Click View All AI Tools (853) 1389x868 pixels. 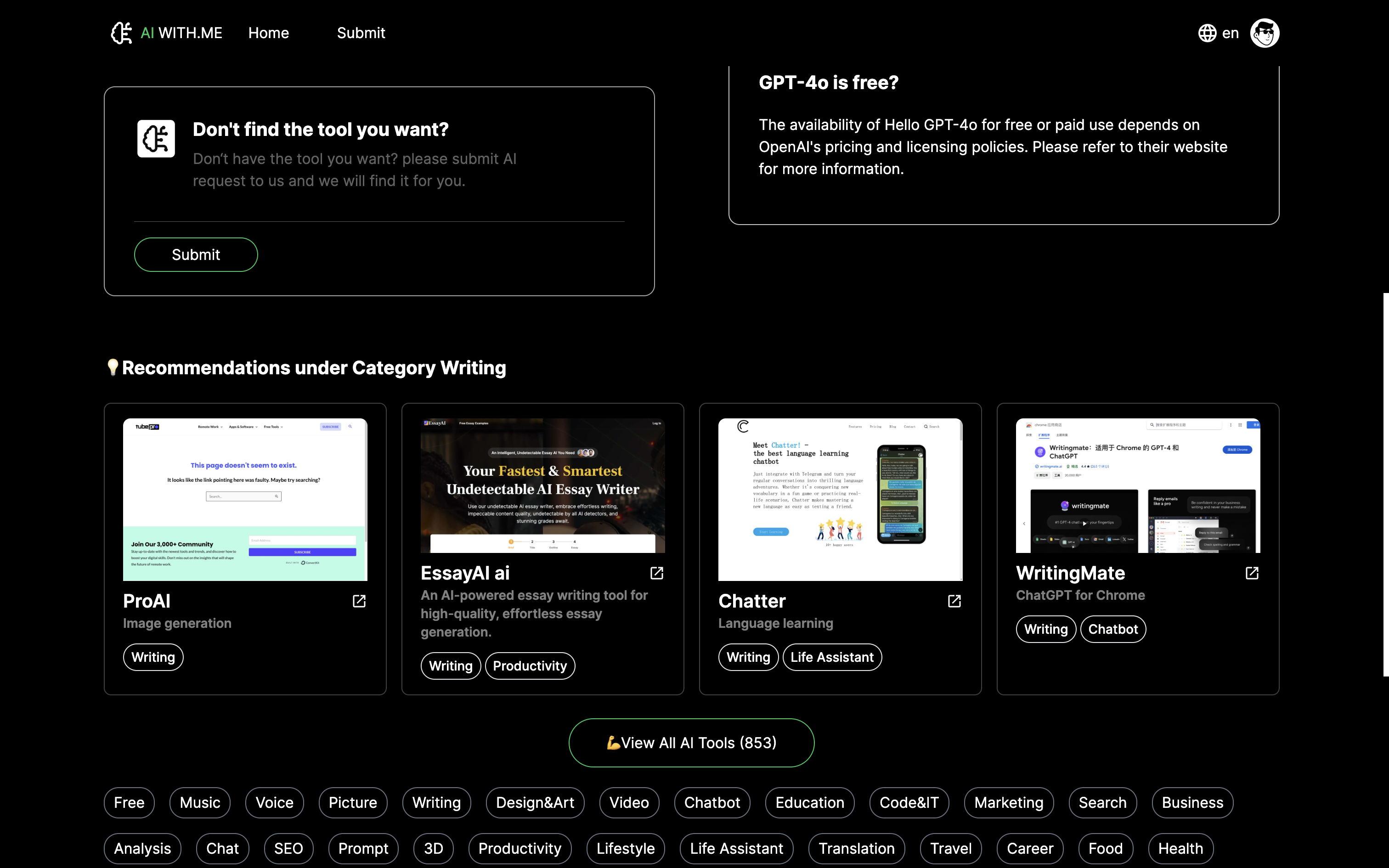691,743
